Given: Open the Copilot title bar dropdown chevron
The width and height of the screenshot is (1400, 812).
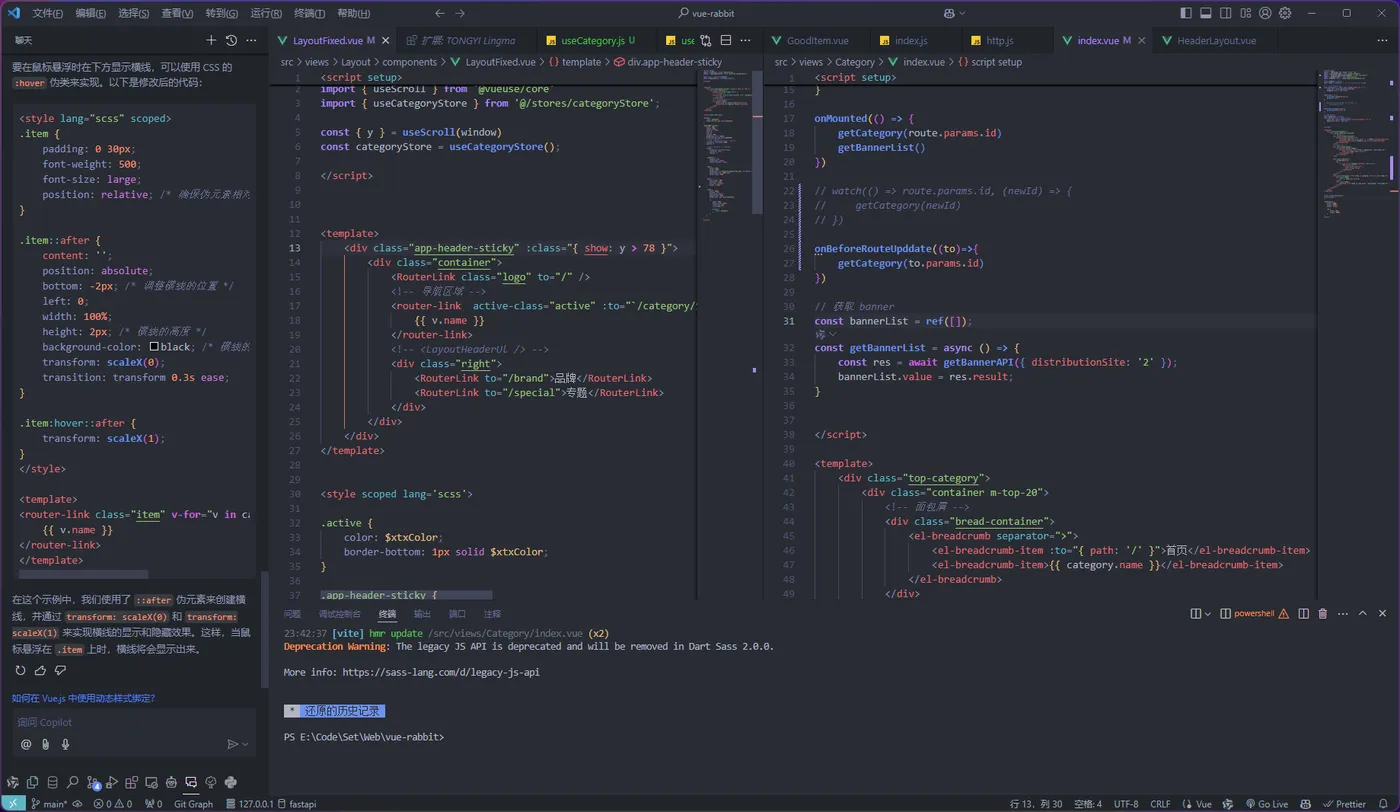Looking at the screenshot, I should tap(962, 13).
